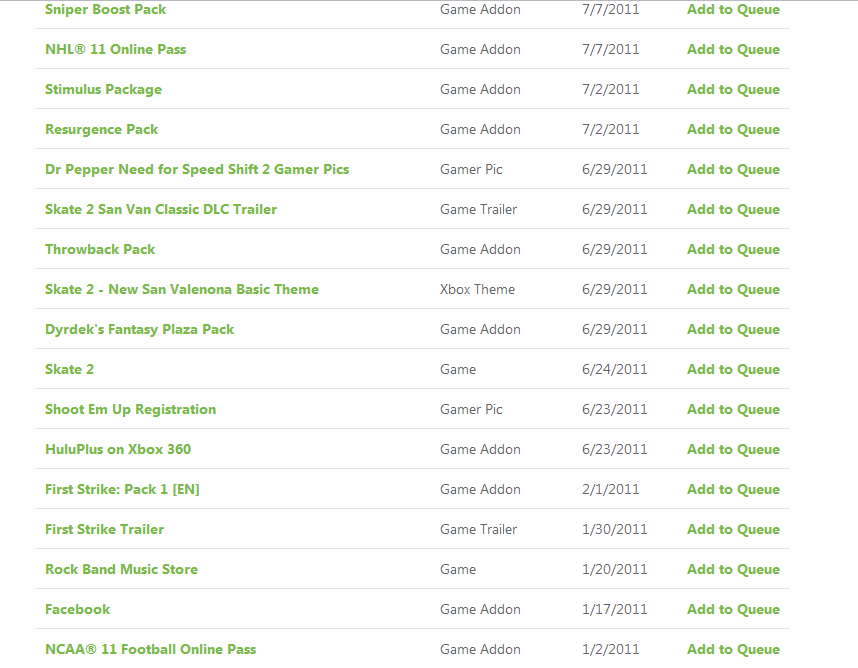This screenshot has width=858, height=668.
Task: Select Game Trailer type in First Strike Trailer row
Action: (478, 529)
